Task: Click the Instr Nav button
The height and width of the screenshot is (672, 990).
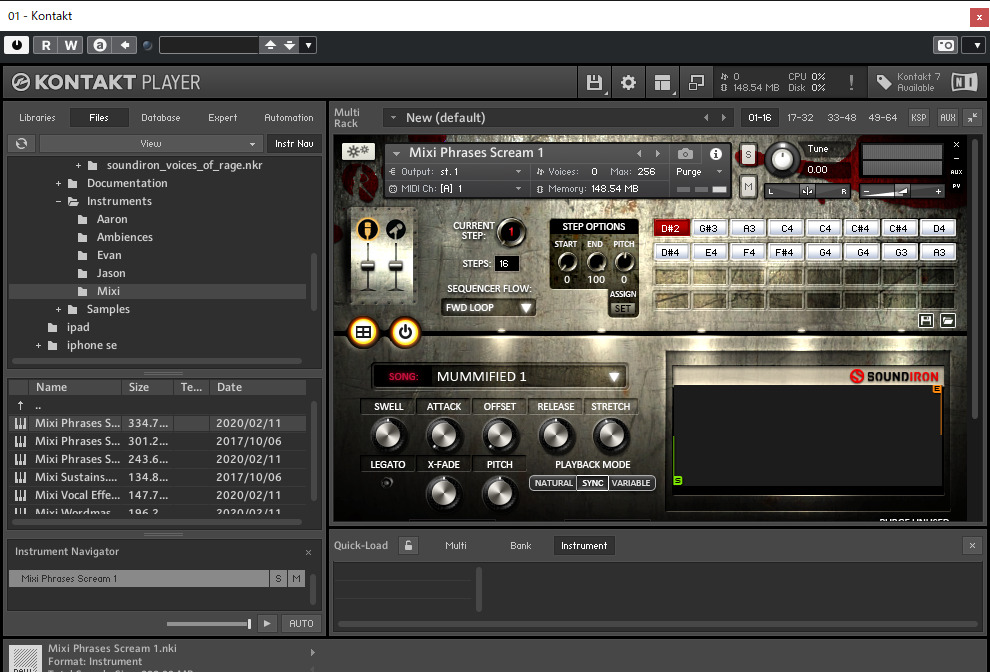Action: point(294,143)
